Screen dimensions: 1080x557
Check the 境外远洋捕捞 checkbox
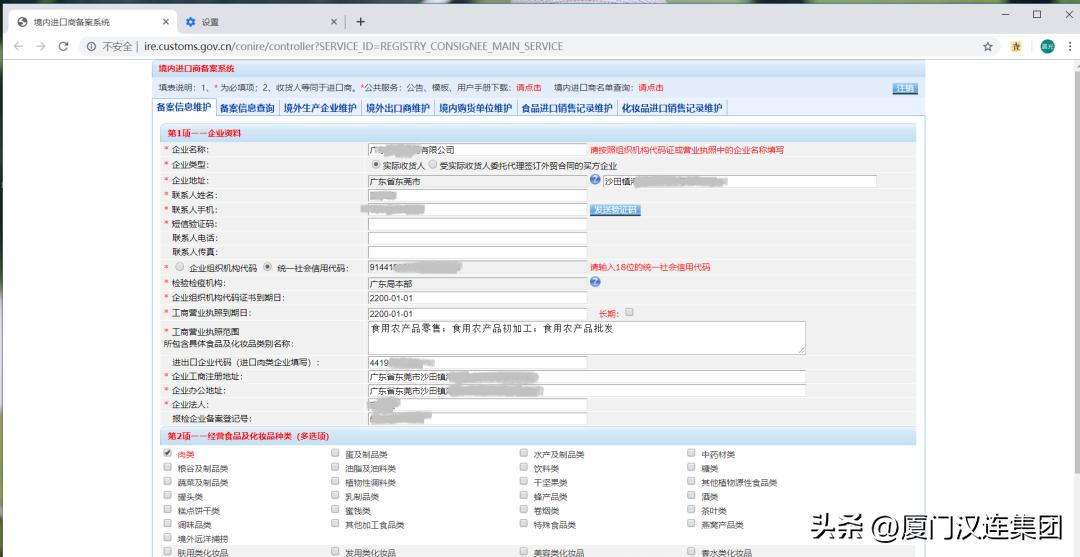(167, 537)
